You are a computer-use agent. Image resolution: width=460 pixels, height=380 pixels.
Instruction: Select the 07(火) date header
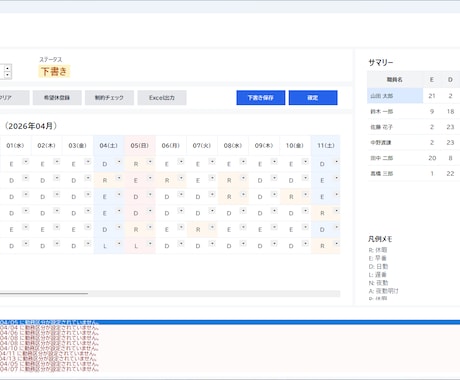(x=202, y=146)
